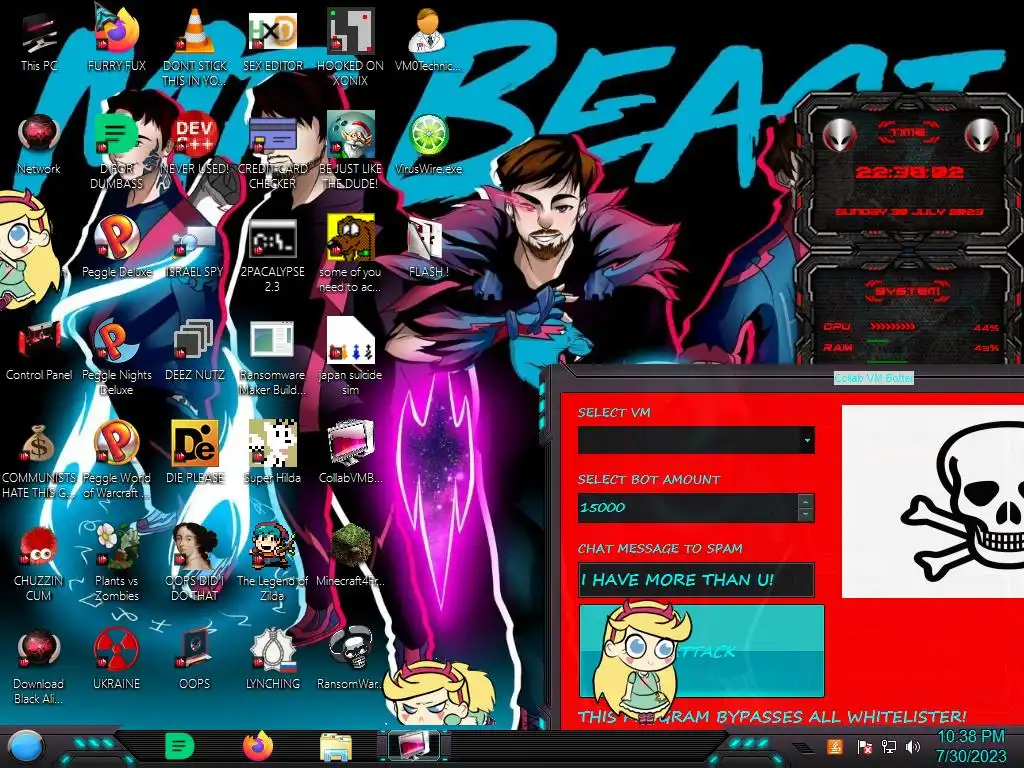
Task: Open File Explorer from taskbar
Action: [336, 747]
